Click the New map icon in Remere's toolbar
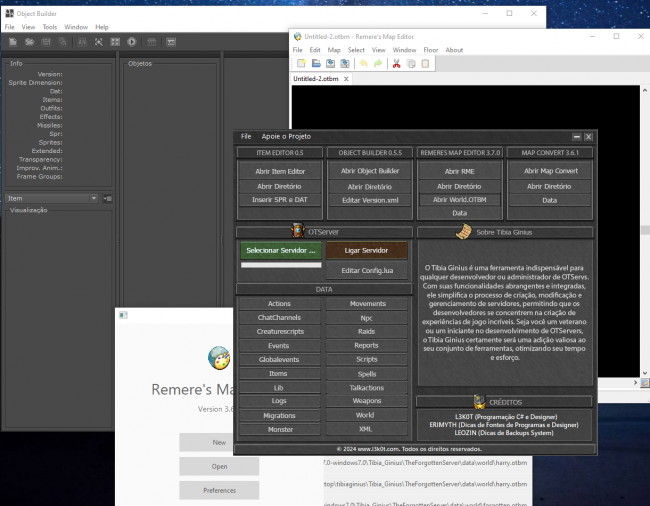Screen dimensions: 650x506 [x=301, y=63]
